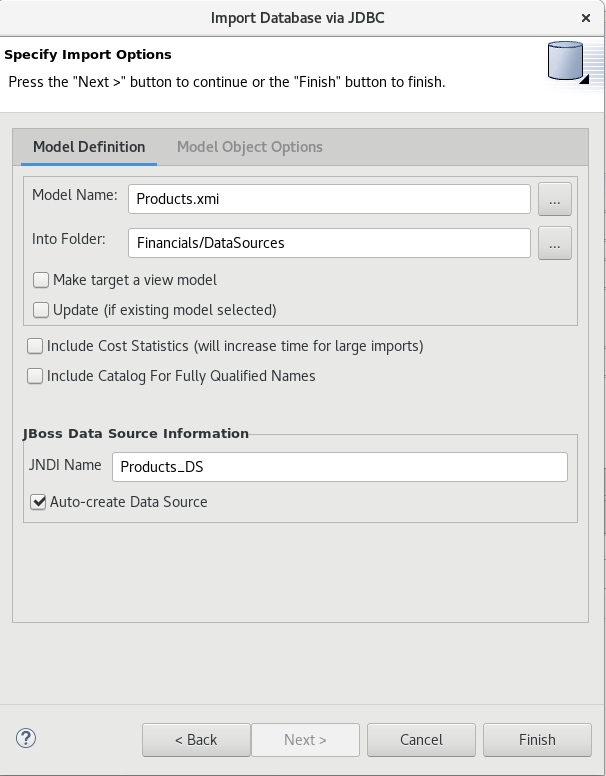Click Finish to complete import
This screenshot has width=606, height=776.
click(x=537, y=740)
